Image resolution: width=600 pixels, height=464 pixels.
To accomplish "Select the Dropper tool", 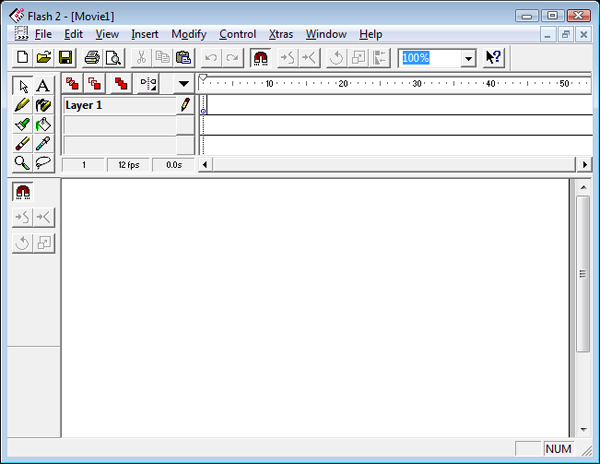I will 43,144.
